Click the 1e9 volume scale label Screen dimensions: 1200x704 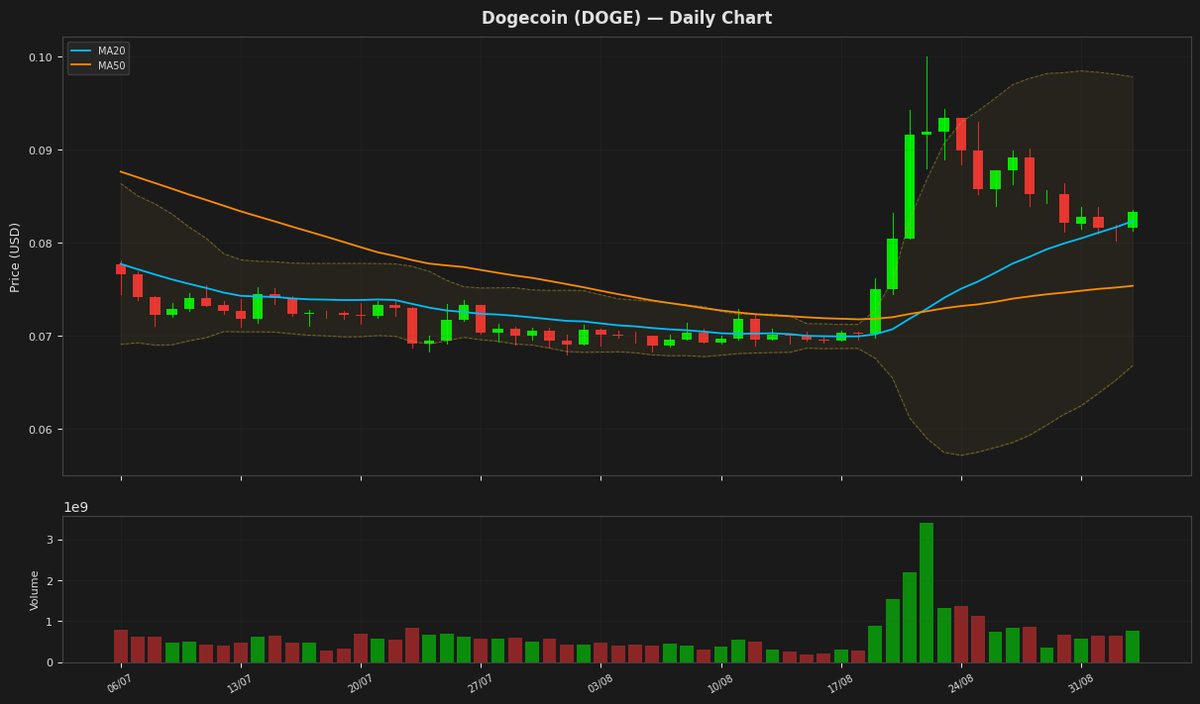click(x=76, y=507)
